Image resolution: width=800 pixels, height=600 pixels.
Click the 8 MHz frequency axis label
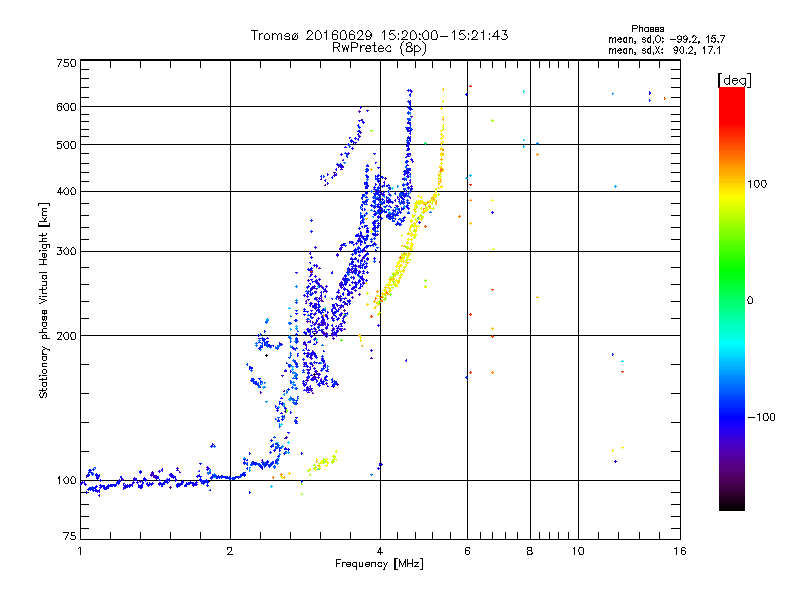pyautogui.click(x=530, y=551)
